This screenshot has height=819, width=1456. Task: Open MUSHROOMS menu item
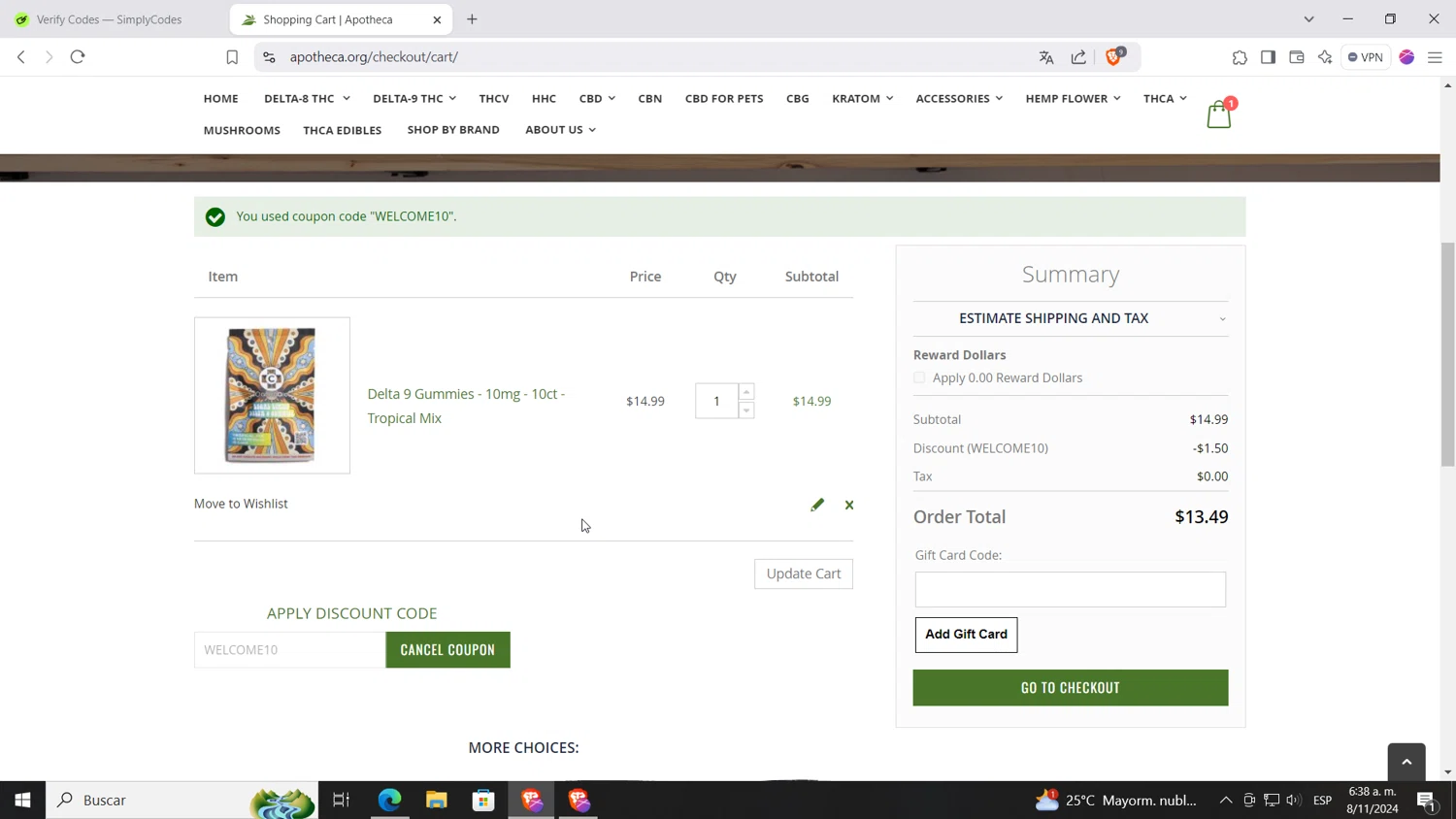click(242, 130)
